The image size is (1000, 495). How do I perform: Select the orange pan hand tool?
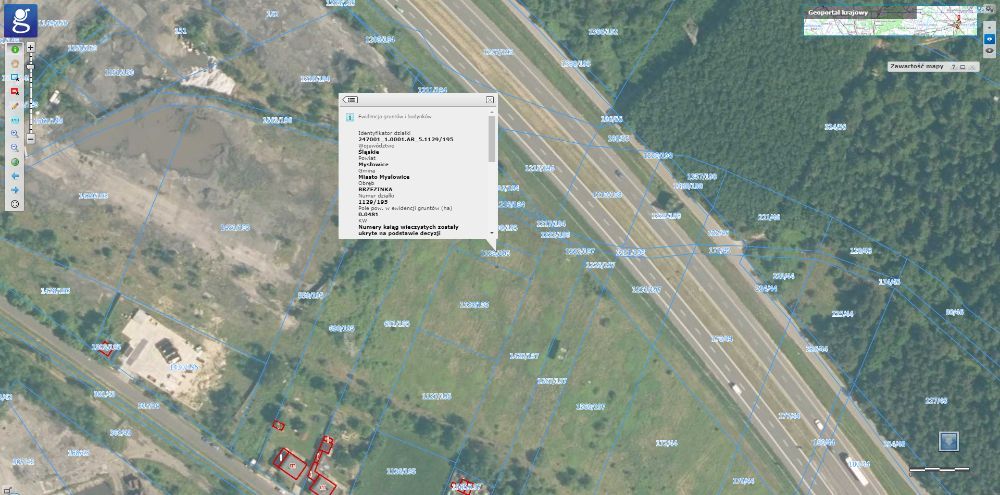coord(15,64)
